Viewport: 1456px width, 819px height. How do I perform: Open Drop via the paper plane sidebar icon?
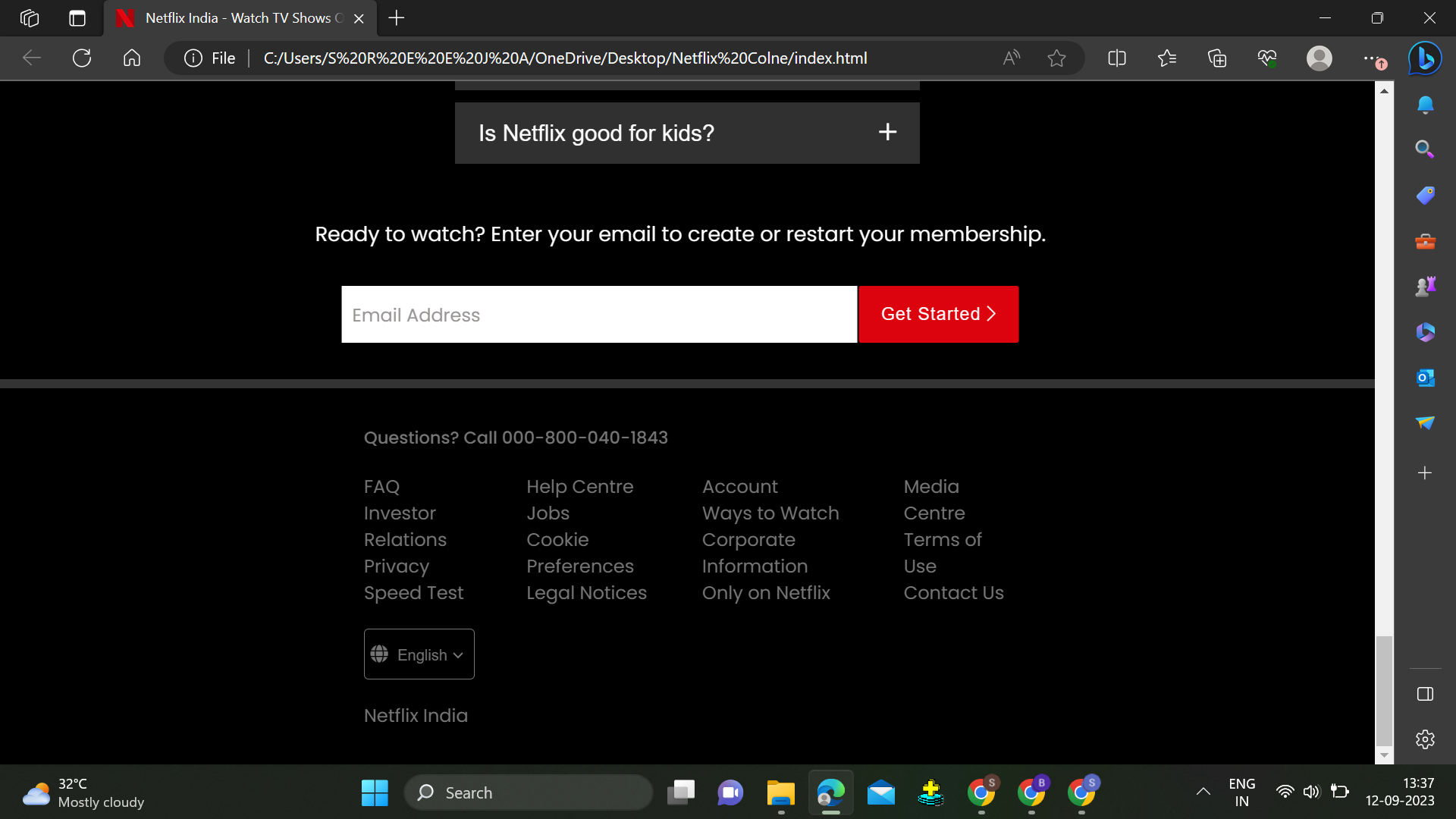click(x=1425, y=423)
